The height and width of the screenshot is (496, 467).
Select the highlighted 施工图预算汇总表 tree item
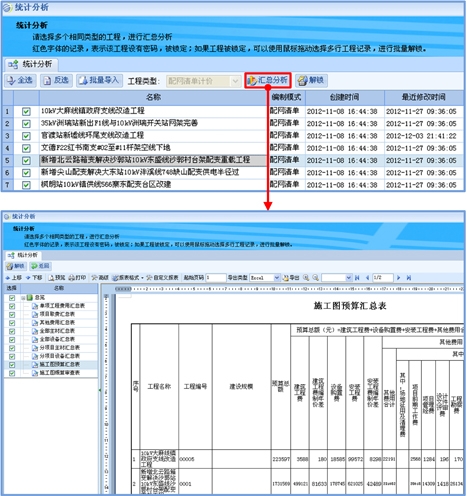click(56, 364)
